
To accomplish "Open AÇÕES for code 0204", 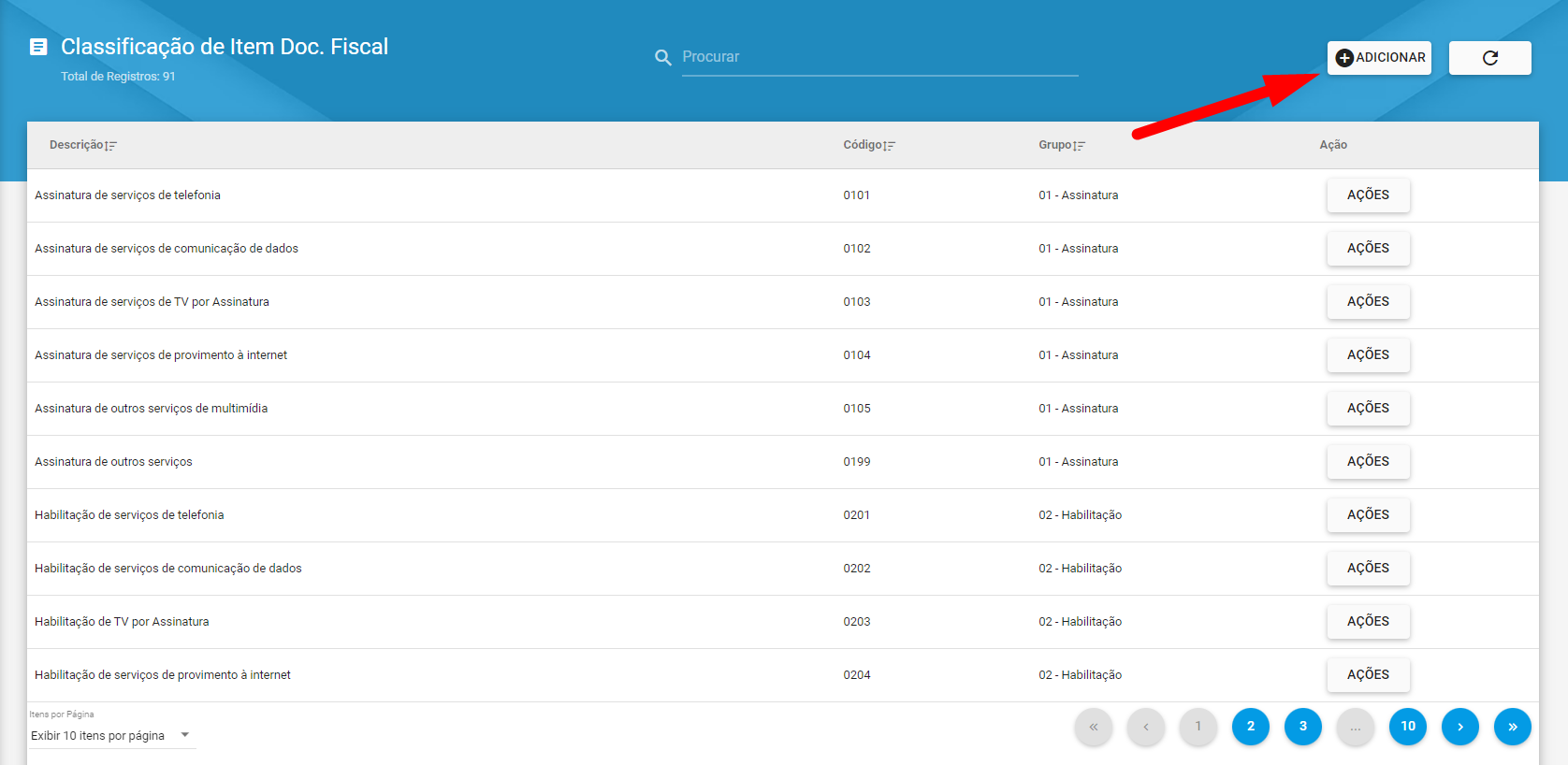I will 1368,675.
